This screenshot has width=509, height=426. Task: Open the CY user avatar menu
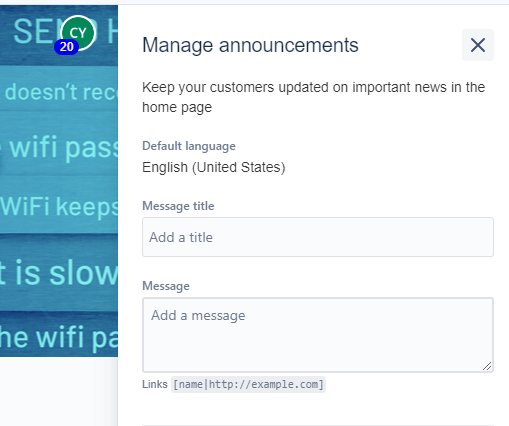(78, 33)
